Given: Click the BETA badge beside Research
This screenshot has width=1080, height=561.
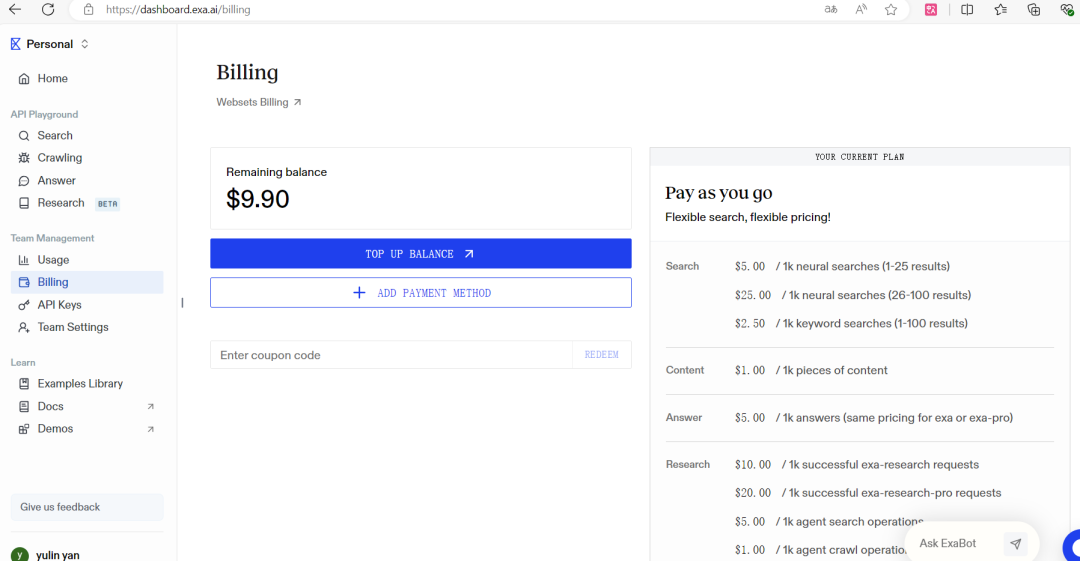Looking at the screenshot, I should [107, 204].
